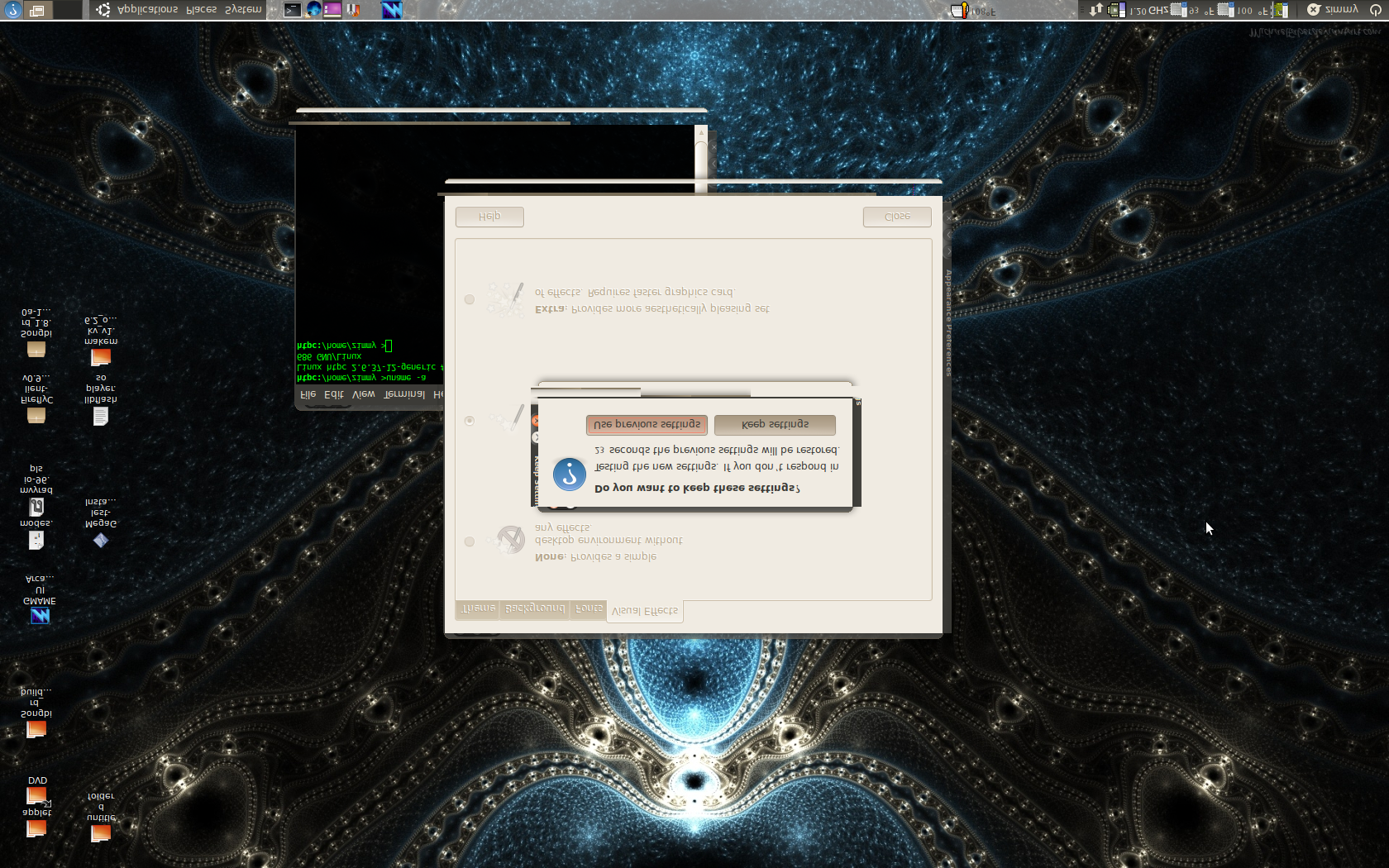Open the Edit menu in the terminal window
Screen dimensions: 1389x868
tap(334, 394)
